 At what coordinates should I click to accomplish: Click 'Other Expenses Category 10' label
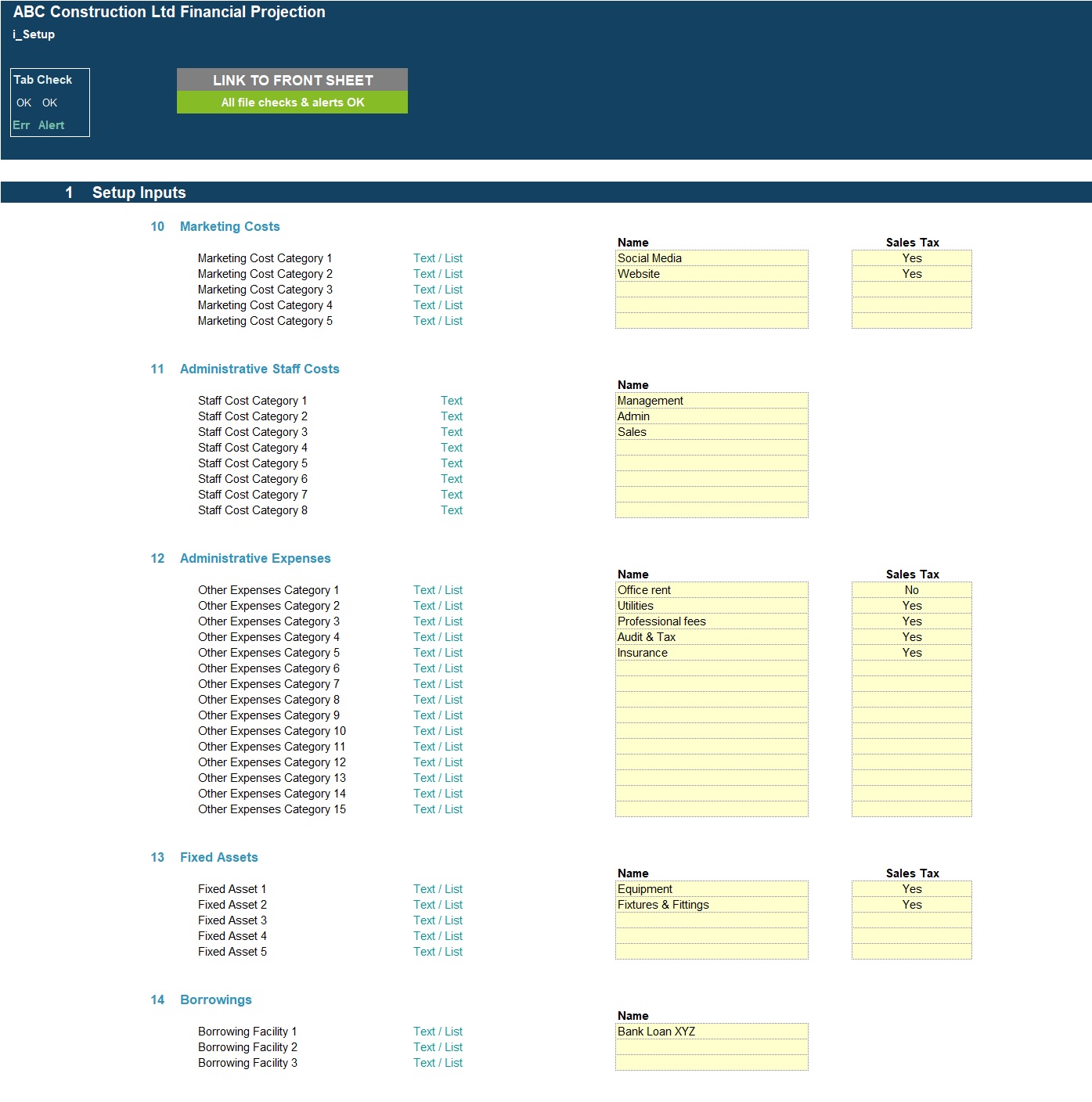pos(272,731)
